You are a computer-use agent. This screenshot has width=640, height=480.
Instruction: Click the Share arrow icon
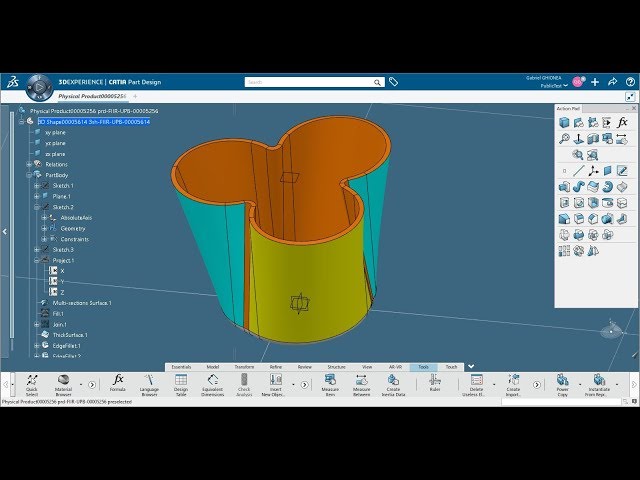[x=612, y=82]
